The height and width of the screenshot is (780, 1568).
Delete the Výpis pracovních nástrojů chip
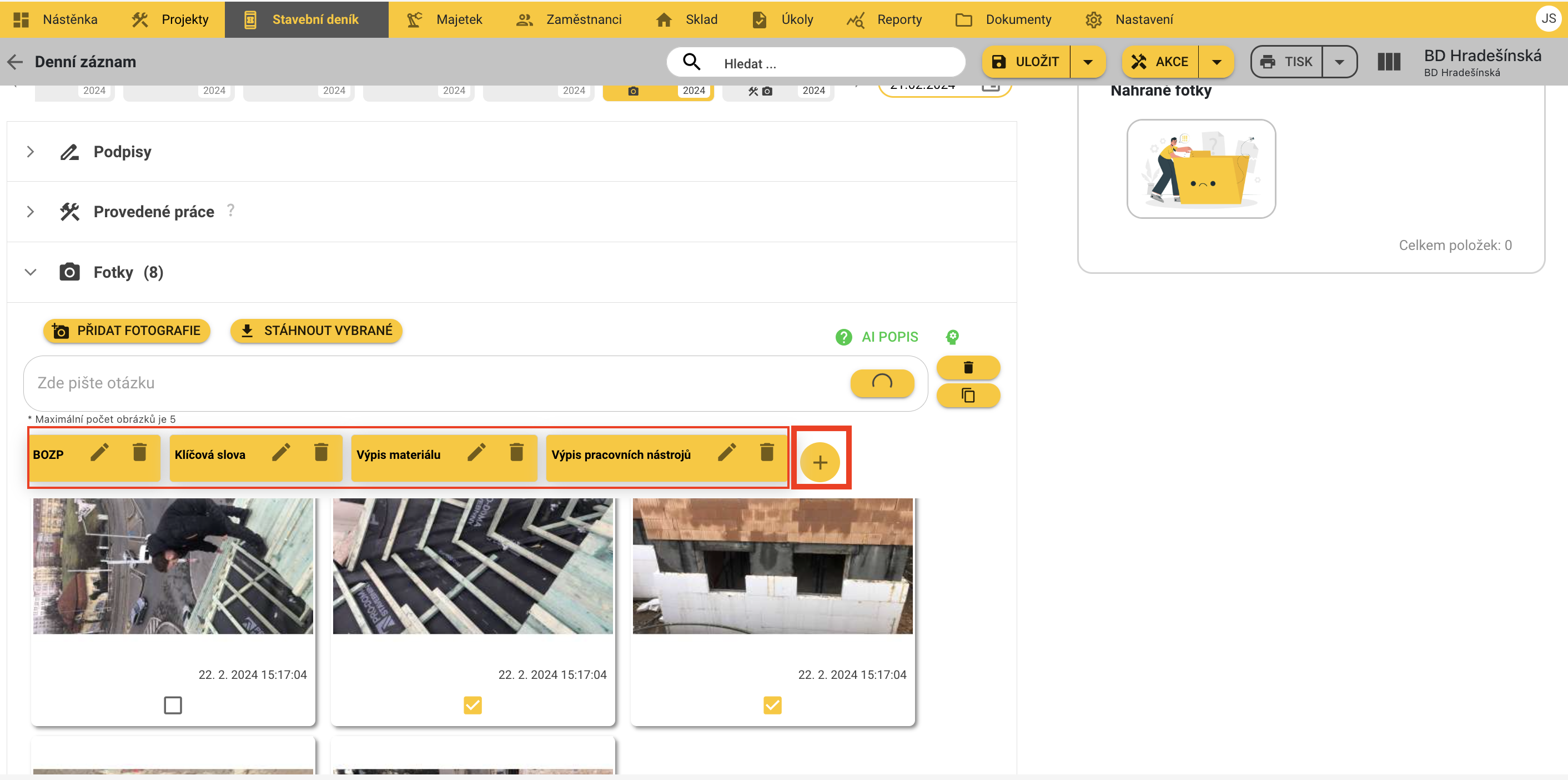(766, 452)
